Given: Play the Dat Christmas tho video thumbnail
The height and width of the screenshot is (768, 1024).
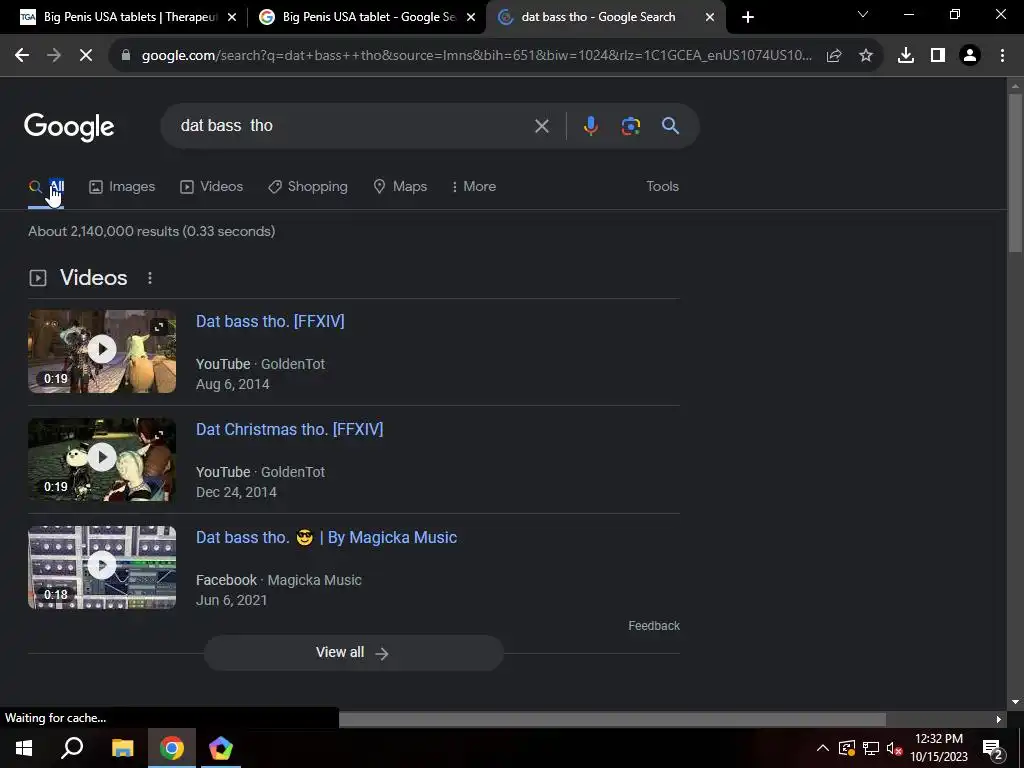Looking at the screenshot, I should coord(102,460).
